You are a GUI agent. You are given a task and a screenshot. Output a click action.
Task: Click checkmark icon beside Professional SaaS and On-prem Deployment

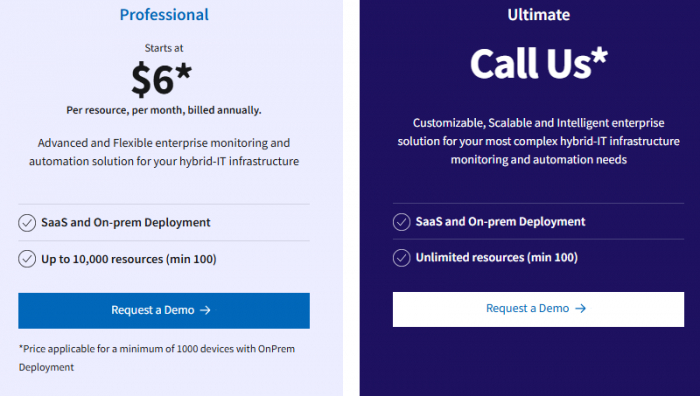pos(27,223)
